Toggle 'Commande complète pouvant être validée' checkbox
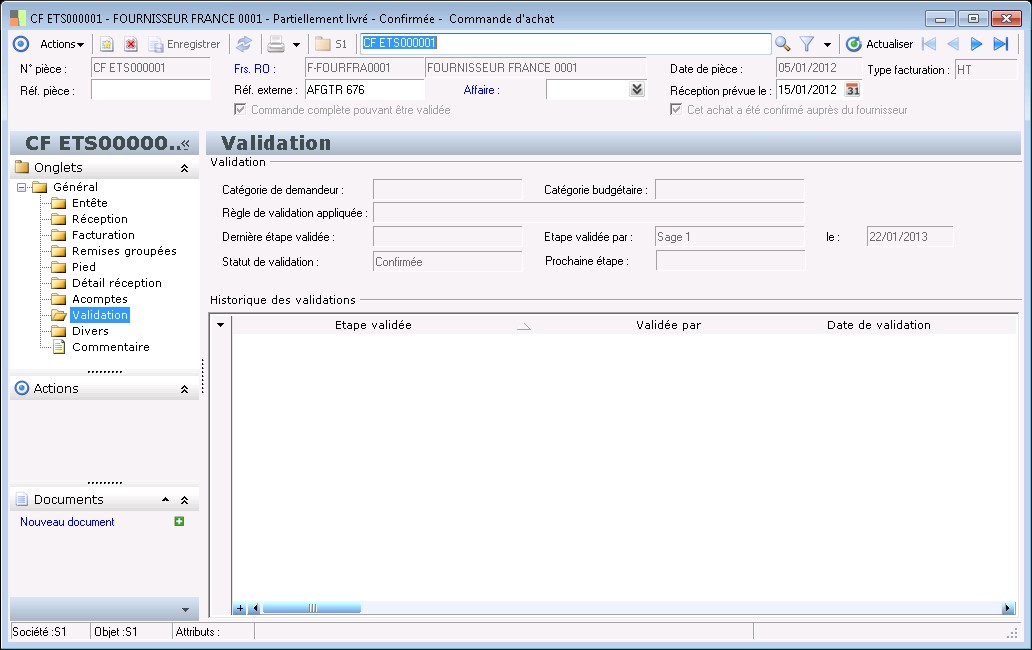Screen dimensions: 1032x650 241,109
